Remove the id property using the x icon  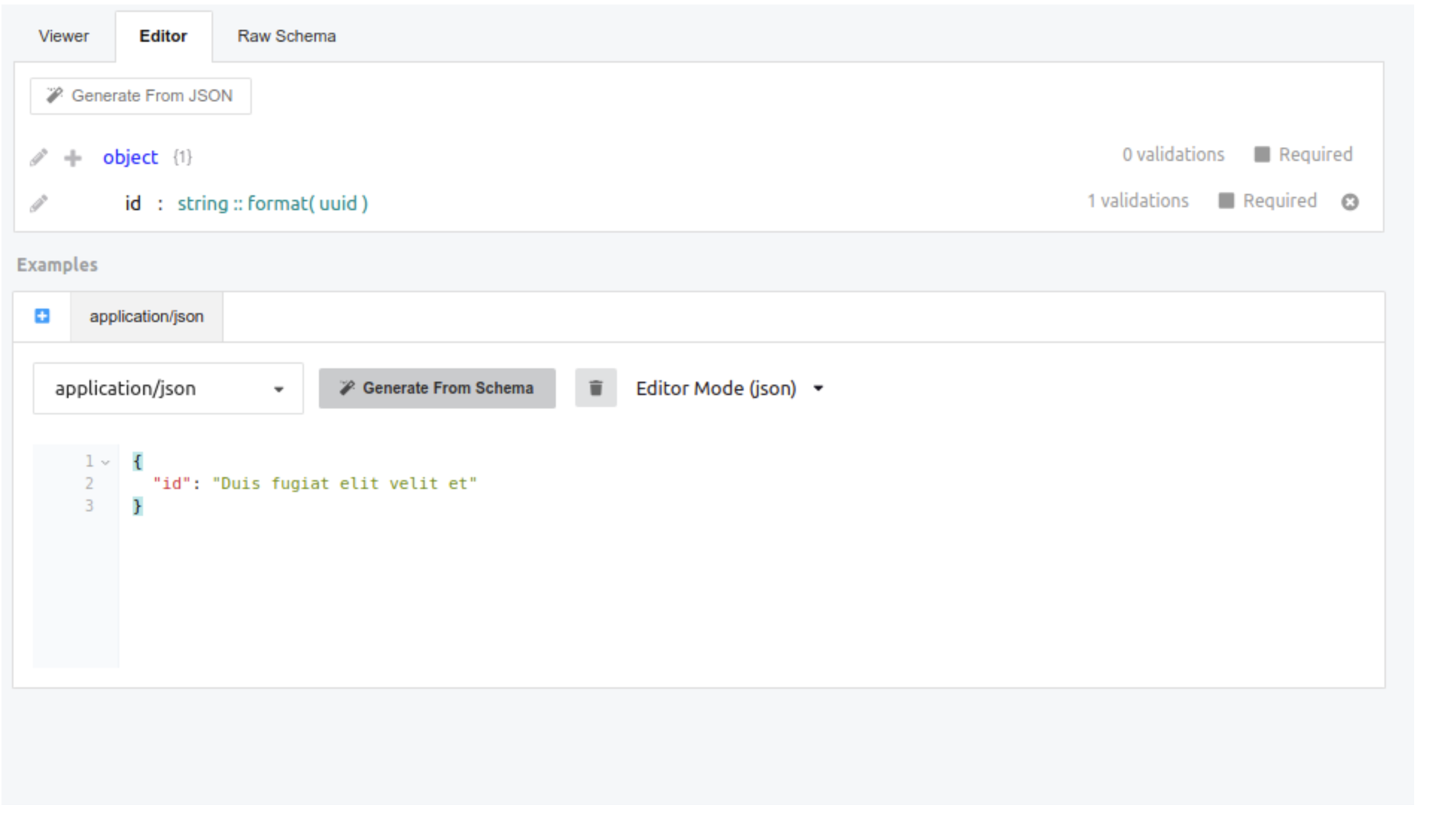[x=1352, y=201]
